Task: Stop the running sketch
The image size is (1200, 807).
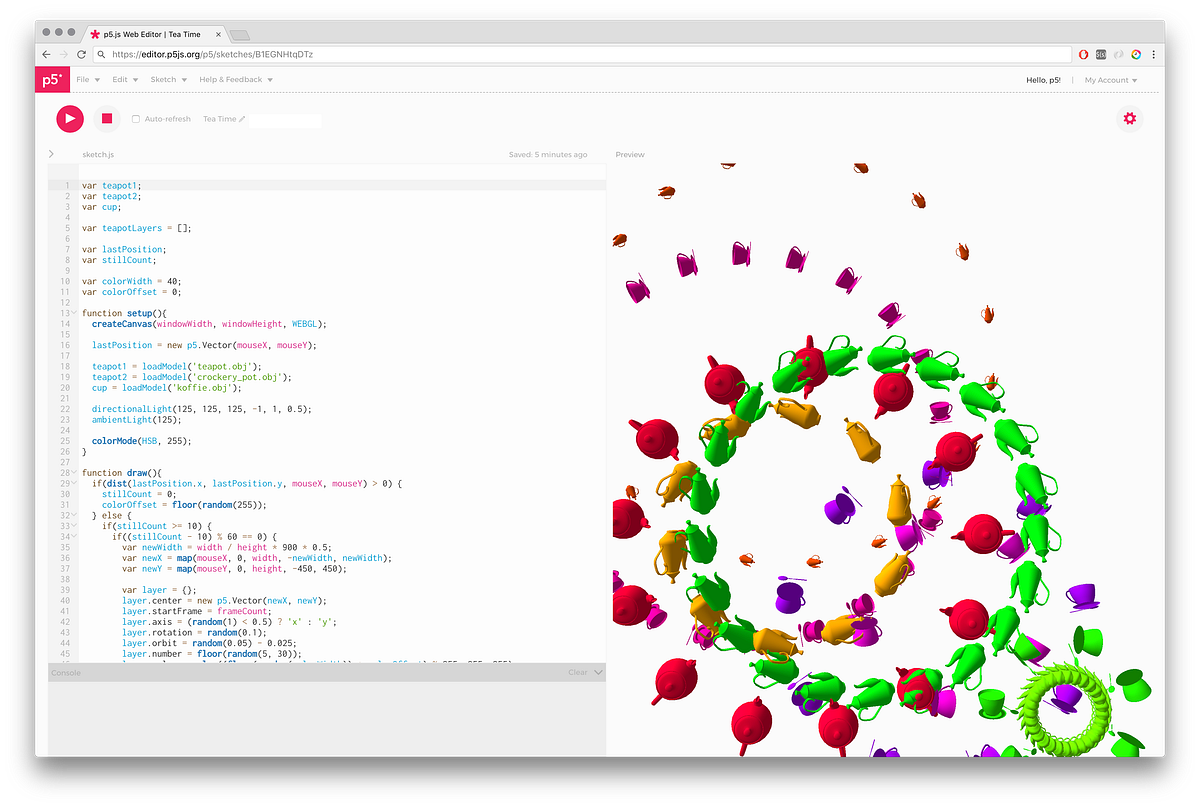Action: (106, 119)
